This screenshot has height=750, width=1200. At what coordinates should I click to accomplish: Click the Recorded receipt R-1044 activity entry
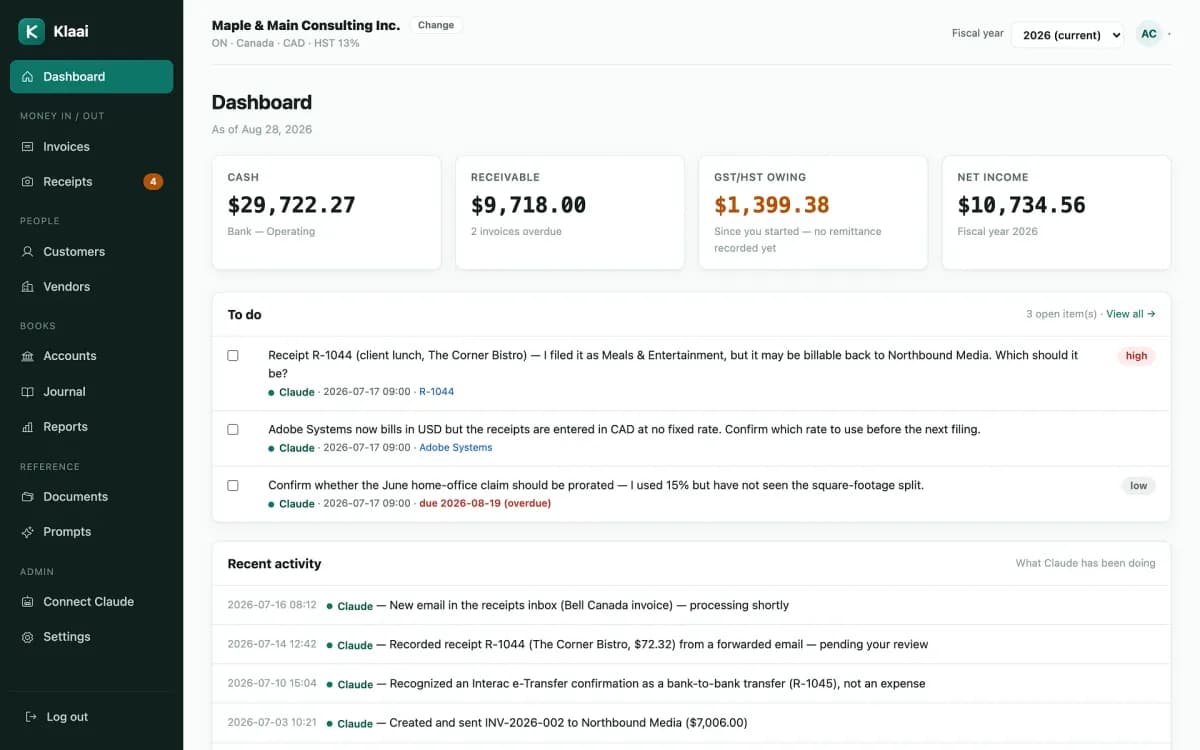click(x=691, y=645)
